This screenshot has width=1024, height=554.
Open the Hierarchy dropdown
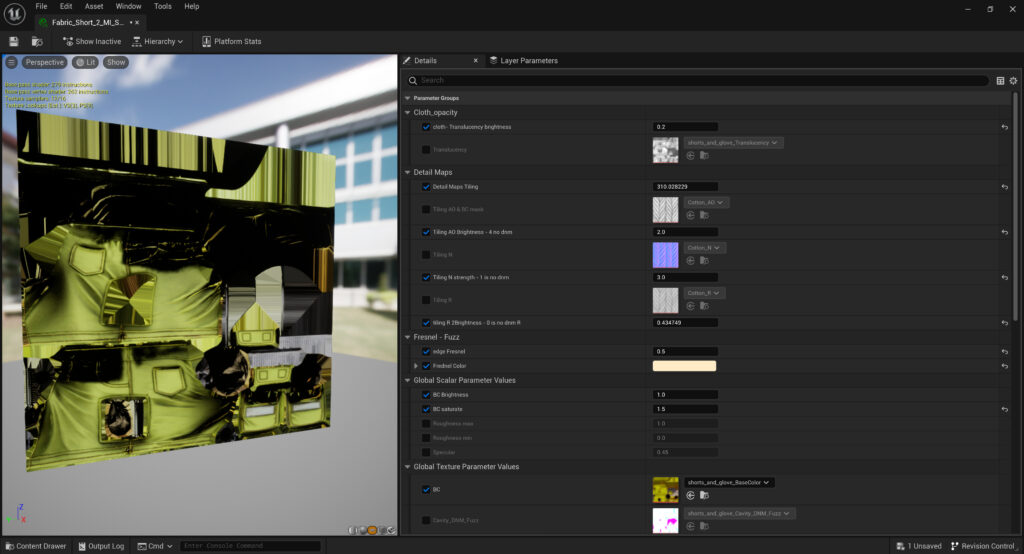[x=157, y=41]
